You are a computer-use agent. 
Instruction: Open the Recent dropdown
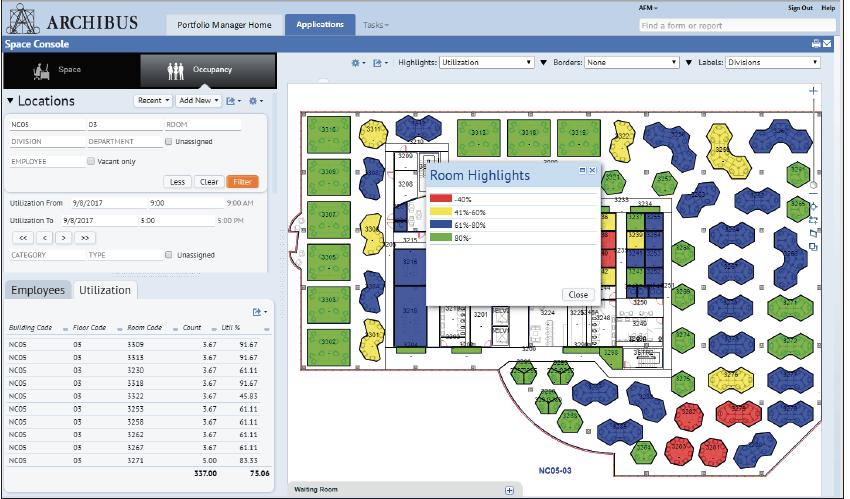click(152, 101)
